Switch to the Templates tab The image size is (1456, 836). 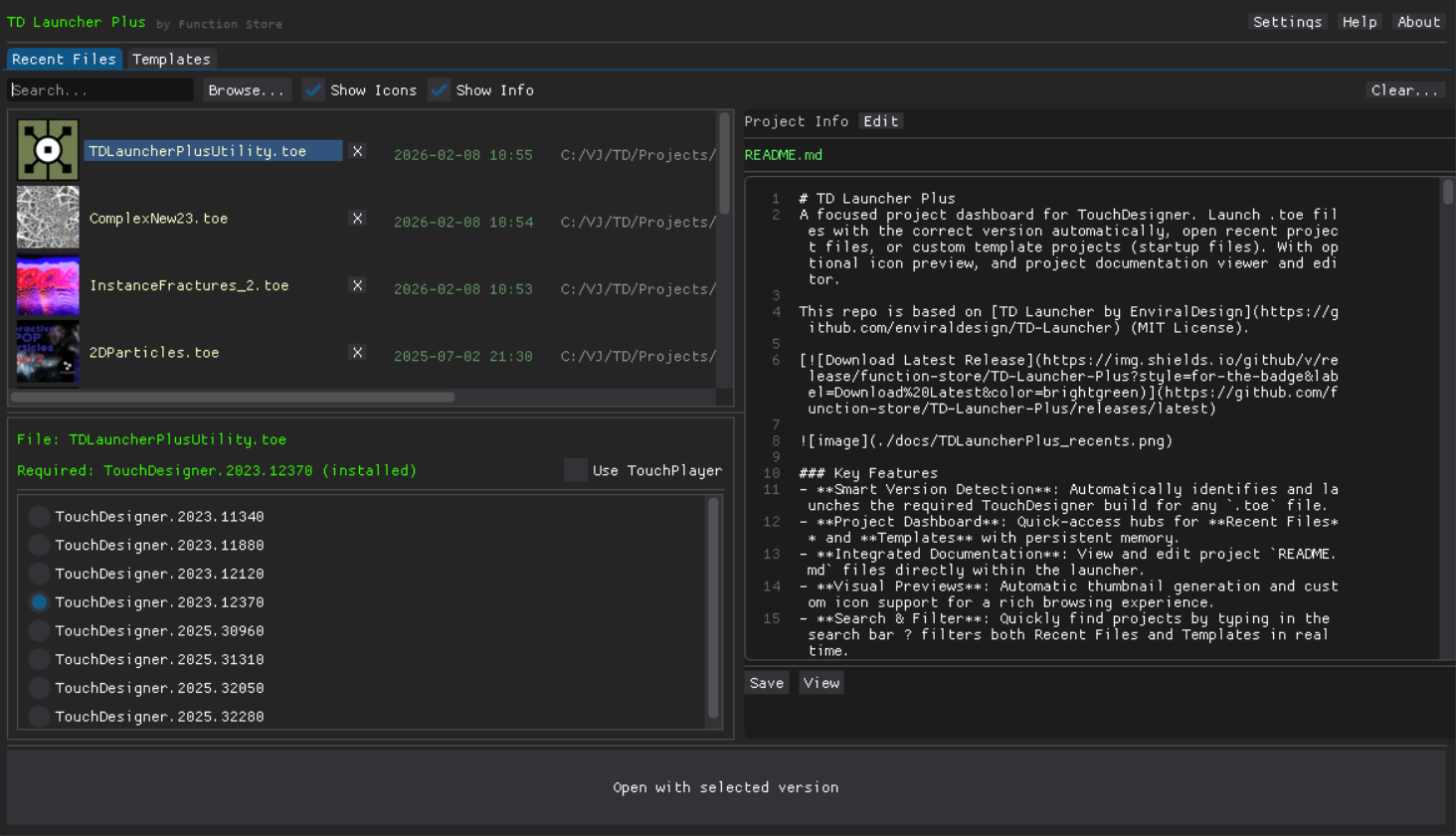(171, 60)
